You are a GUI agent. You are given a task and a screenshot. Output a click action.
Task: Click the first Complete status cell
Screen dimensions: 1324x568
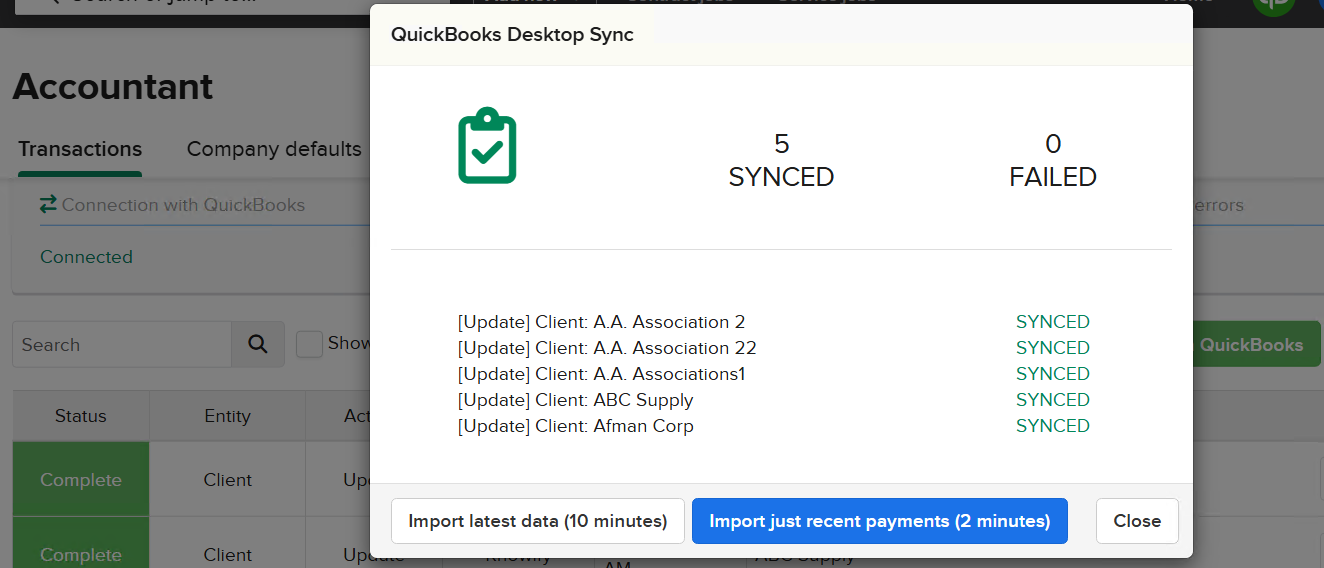81,480
